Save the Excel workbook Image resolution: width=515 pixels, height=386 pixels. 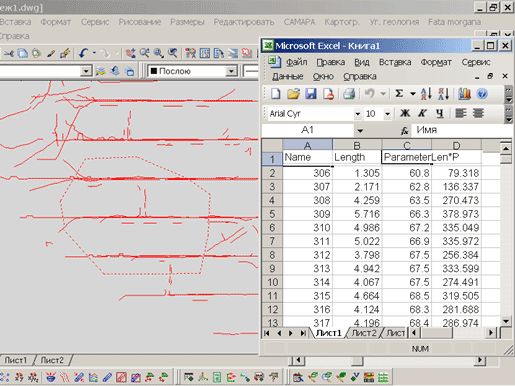[311, 94]
